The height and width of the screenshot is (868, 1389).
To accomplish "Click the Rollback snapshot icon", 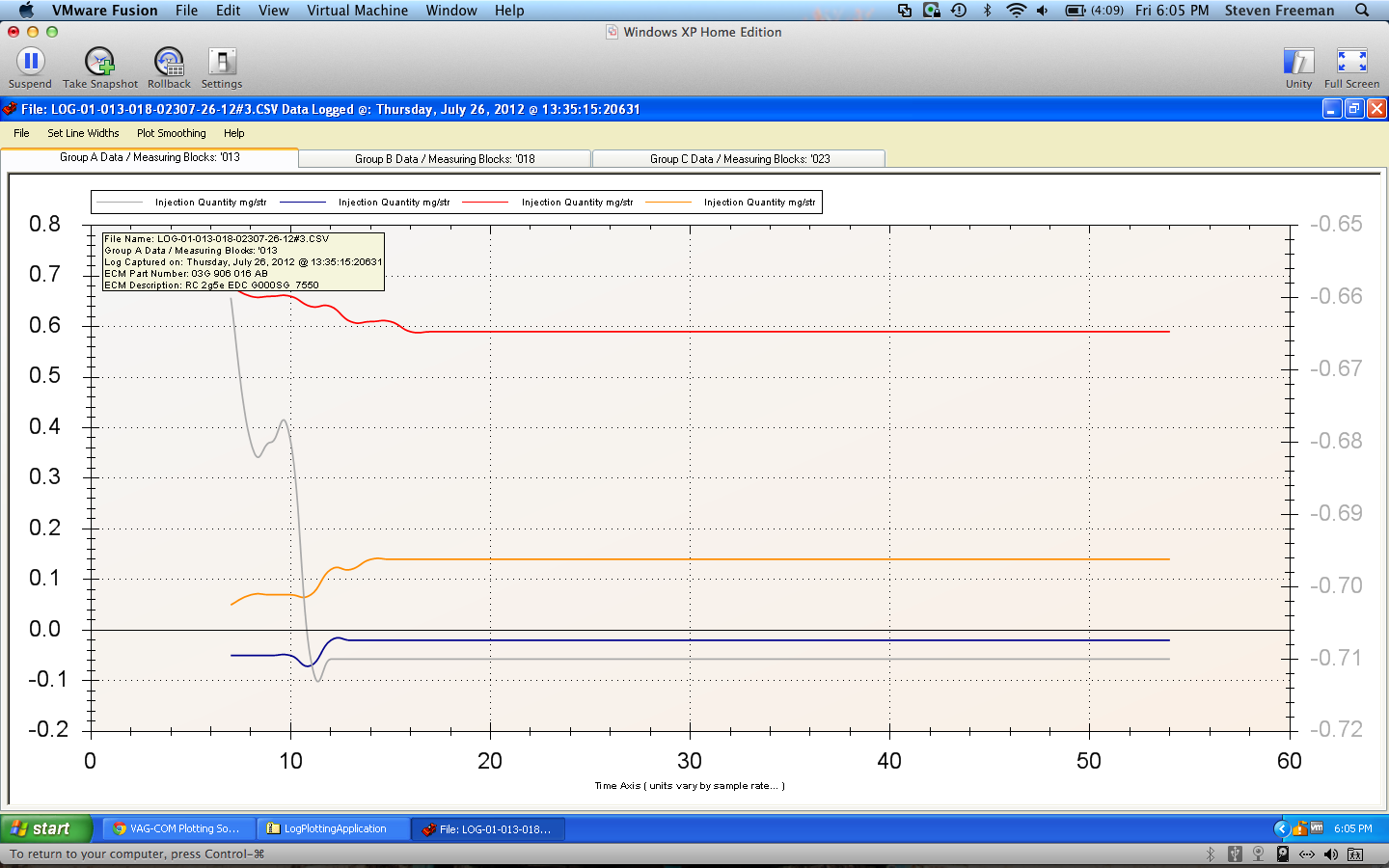I will (169, 63).
